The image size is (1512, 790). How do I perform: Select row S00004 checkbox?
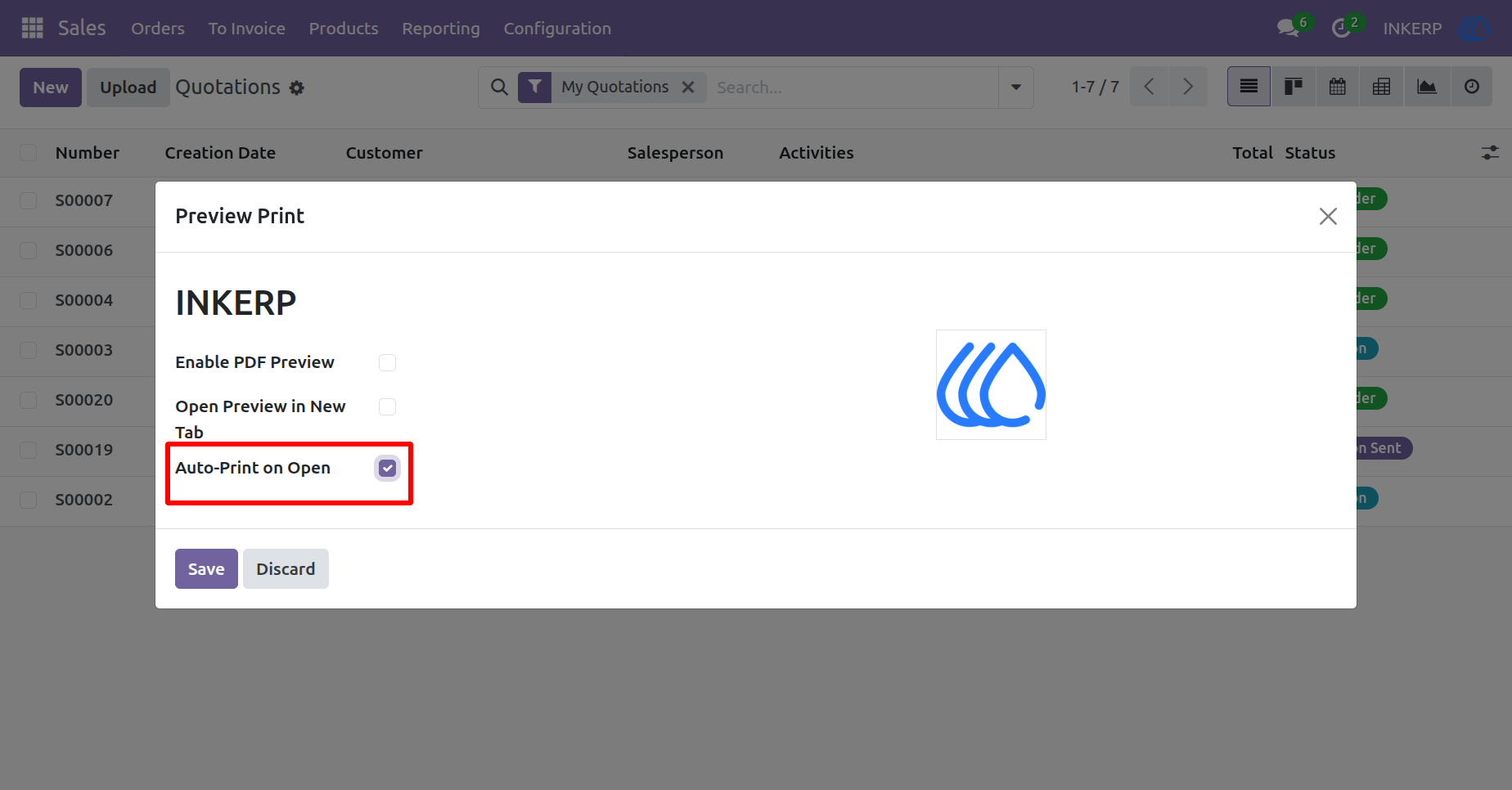point(28,300)
